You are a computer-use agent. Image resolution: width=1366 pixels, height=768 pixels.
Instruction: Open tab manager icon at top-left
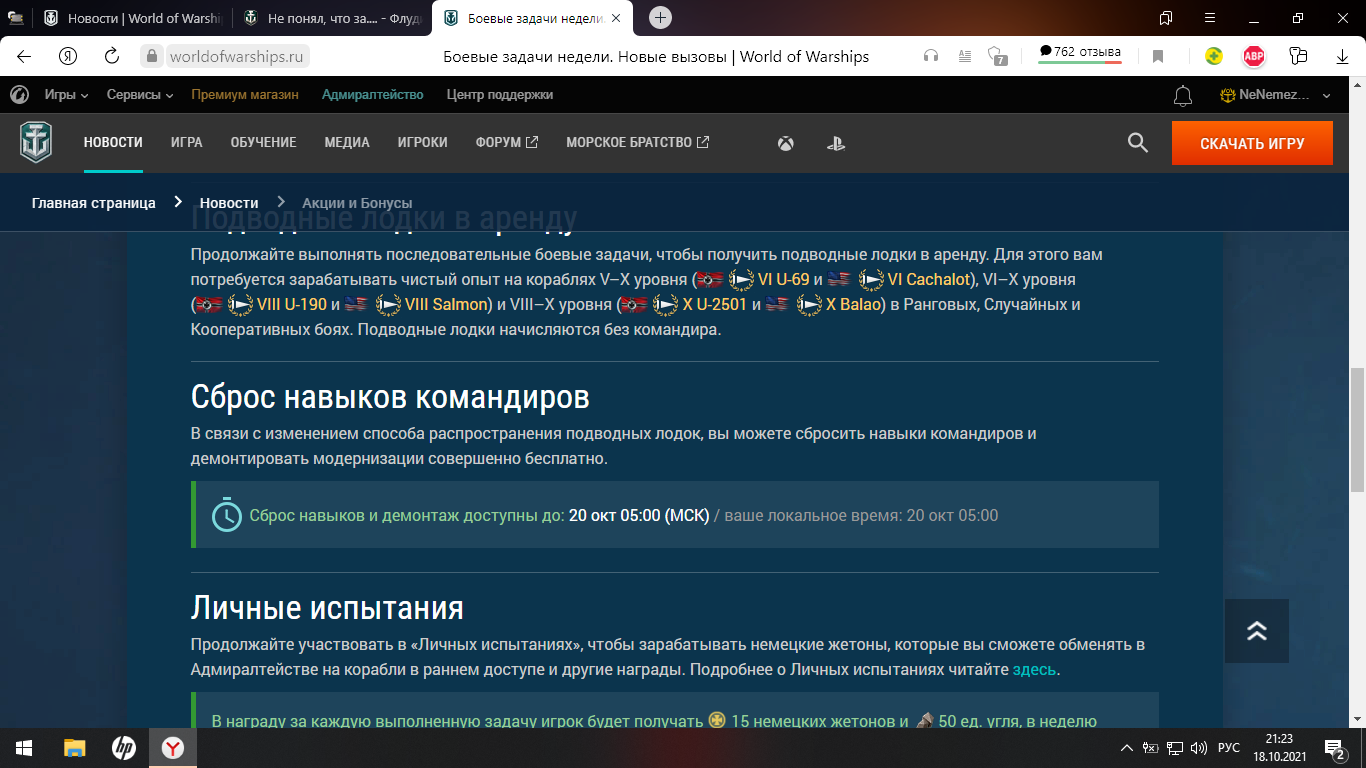pos(15,18)
